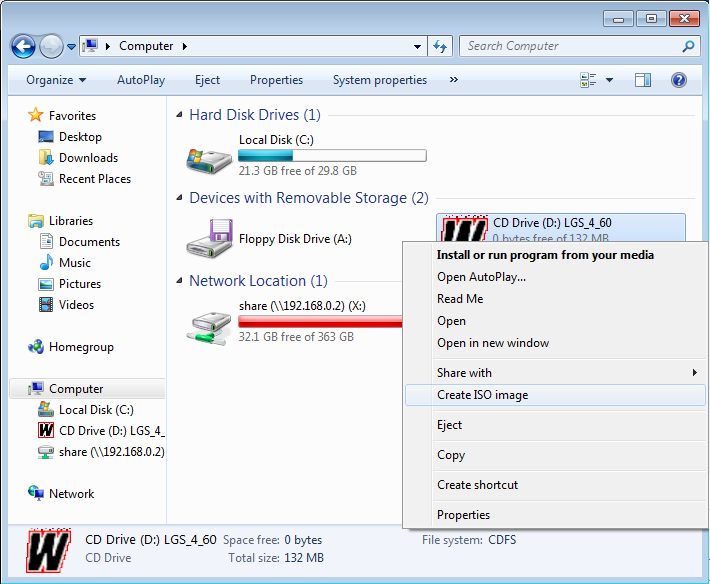Select the share network drive icon
The height and width of the screenshot is (584, 710).
pyautogui.click(x=209, y=322)
